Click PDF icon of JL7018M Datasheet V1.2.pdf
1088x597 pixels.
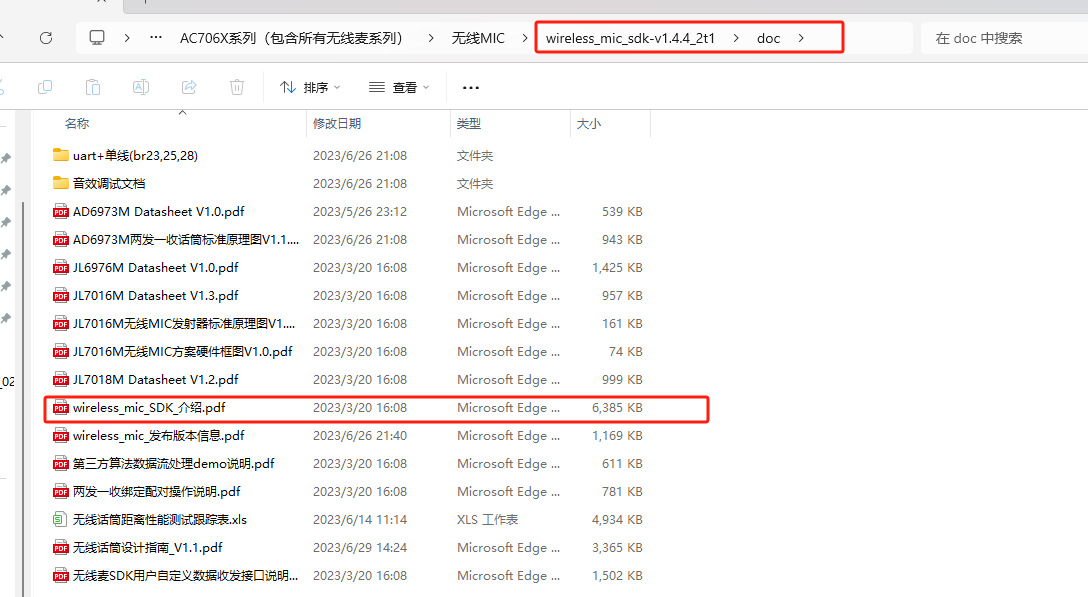tap(61, 380)
